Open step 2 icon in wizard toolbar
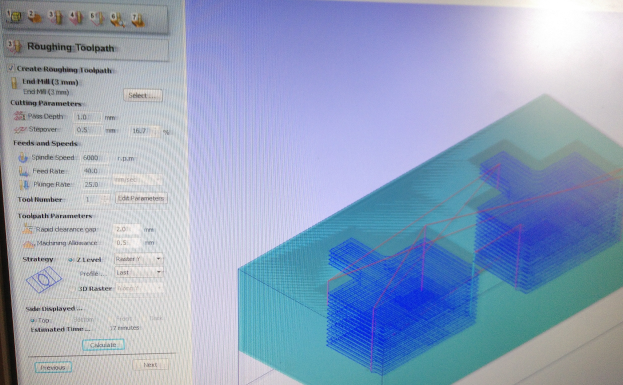 point(35,17)
